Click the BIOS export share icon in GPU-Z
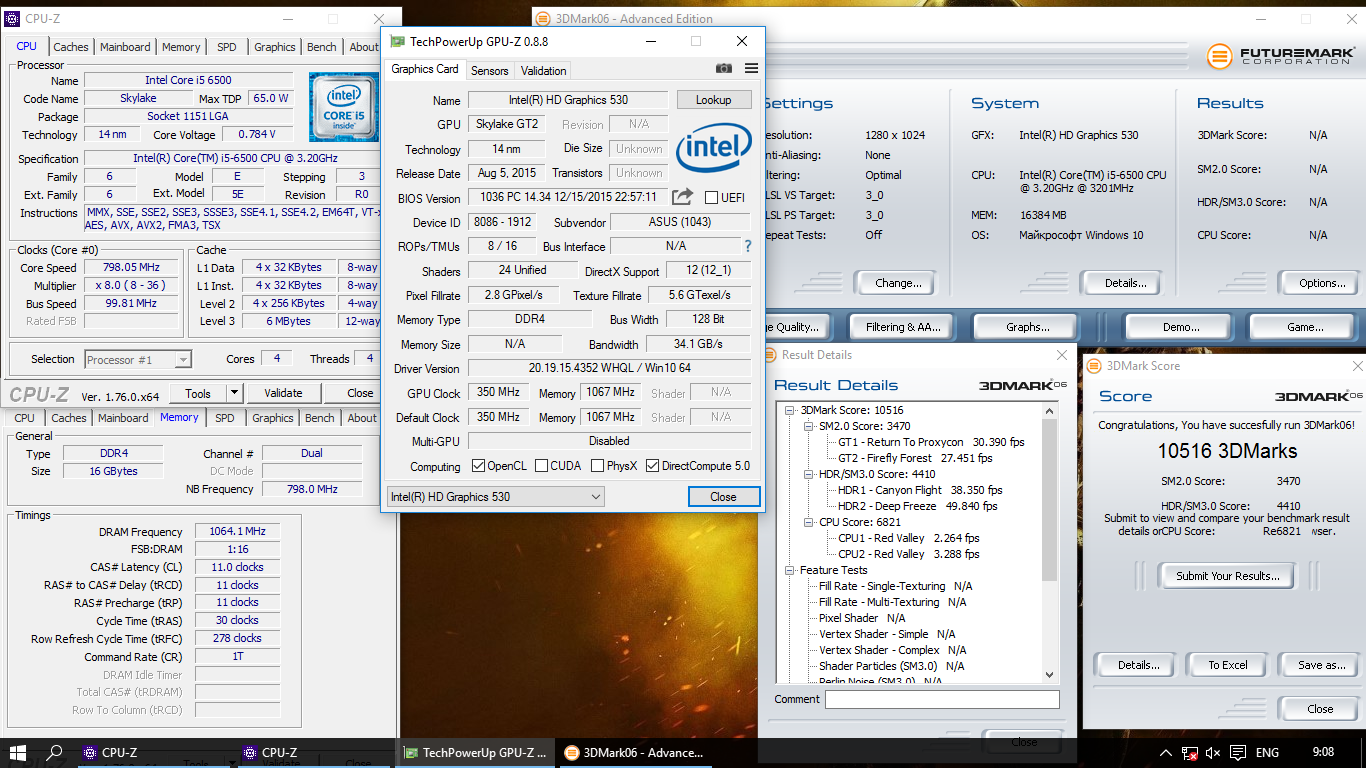Screen dimensions: 1366x768 pos(683,197)
